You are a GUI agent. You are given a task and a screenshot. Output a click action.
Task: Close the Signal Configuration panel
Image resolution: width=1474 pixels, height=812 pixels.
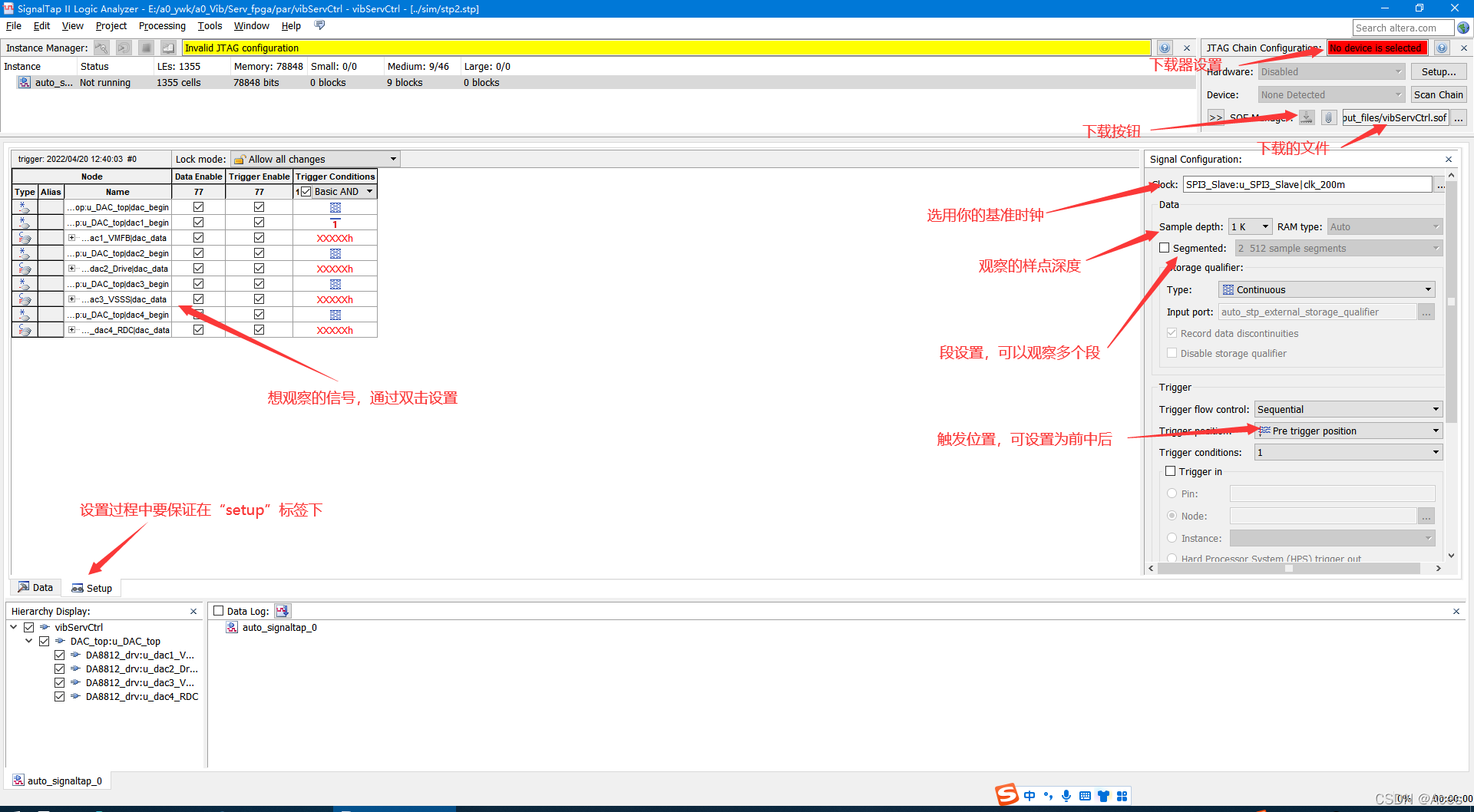pos(1448,159)
